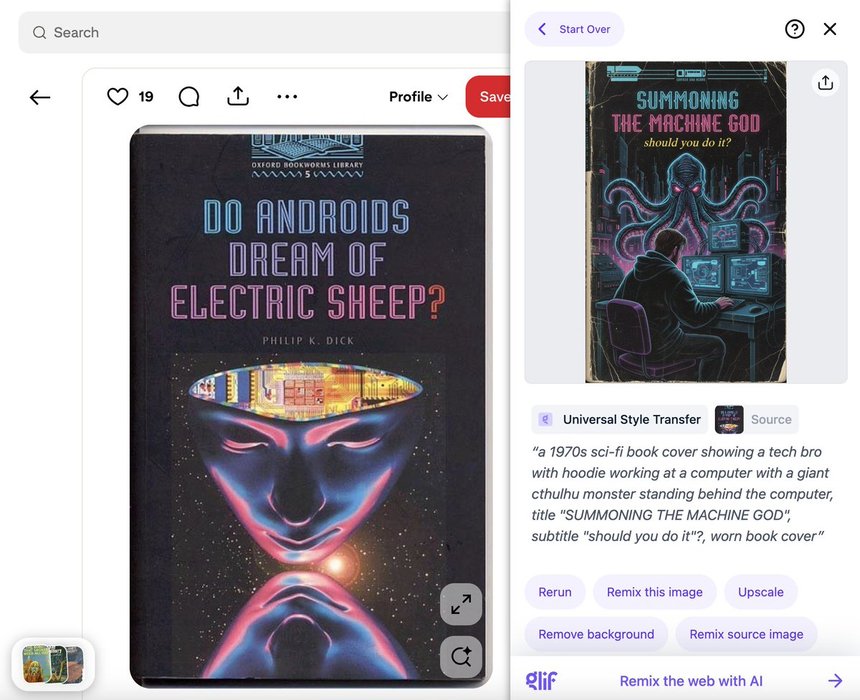Click the Remove background button
This screenshot has width=860, height=700.
[x=596, y=634]
